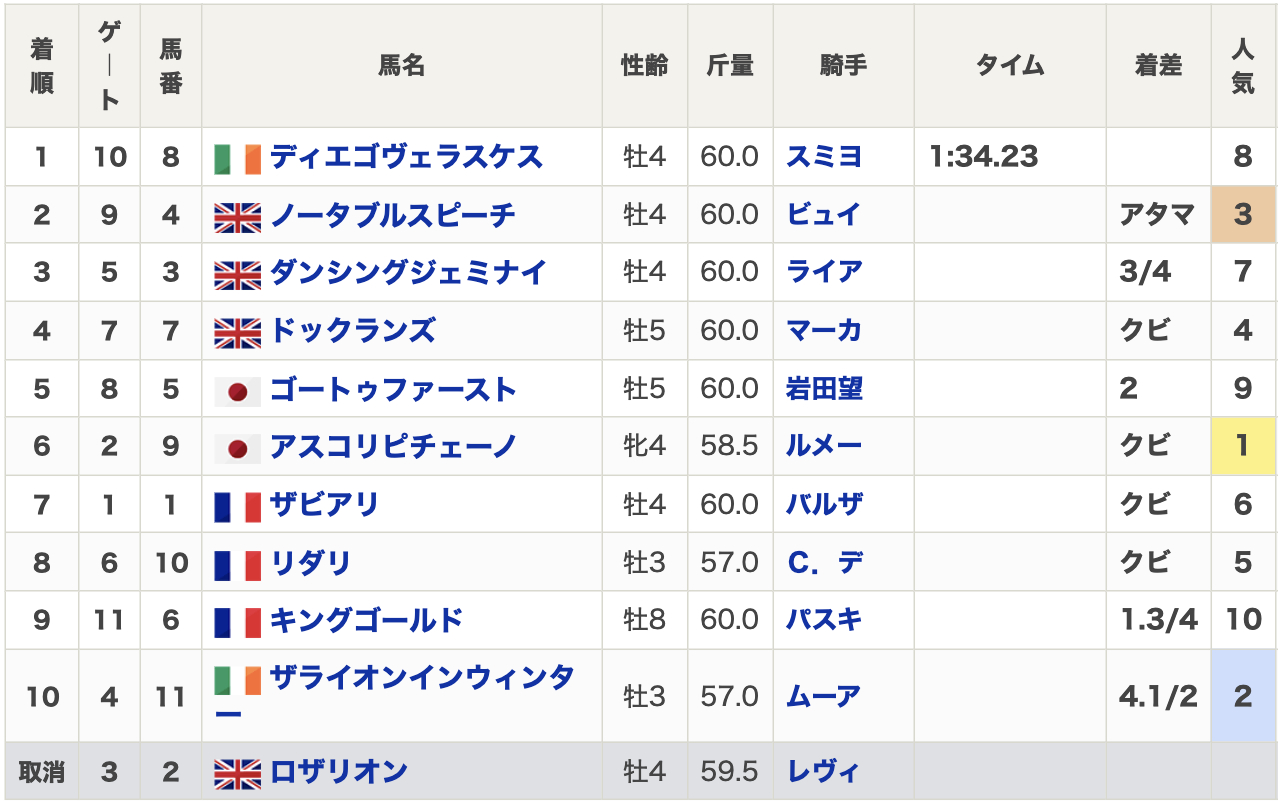
Task: Click UK flag beside ドックランズ
Action: coord(238,333)
